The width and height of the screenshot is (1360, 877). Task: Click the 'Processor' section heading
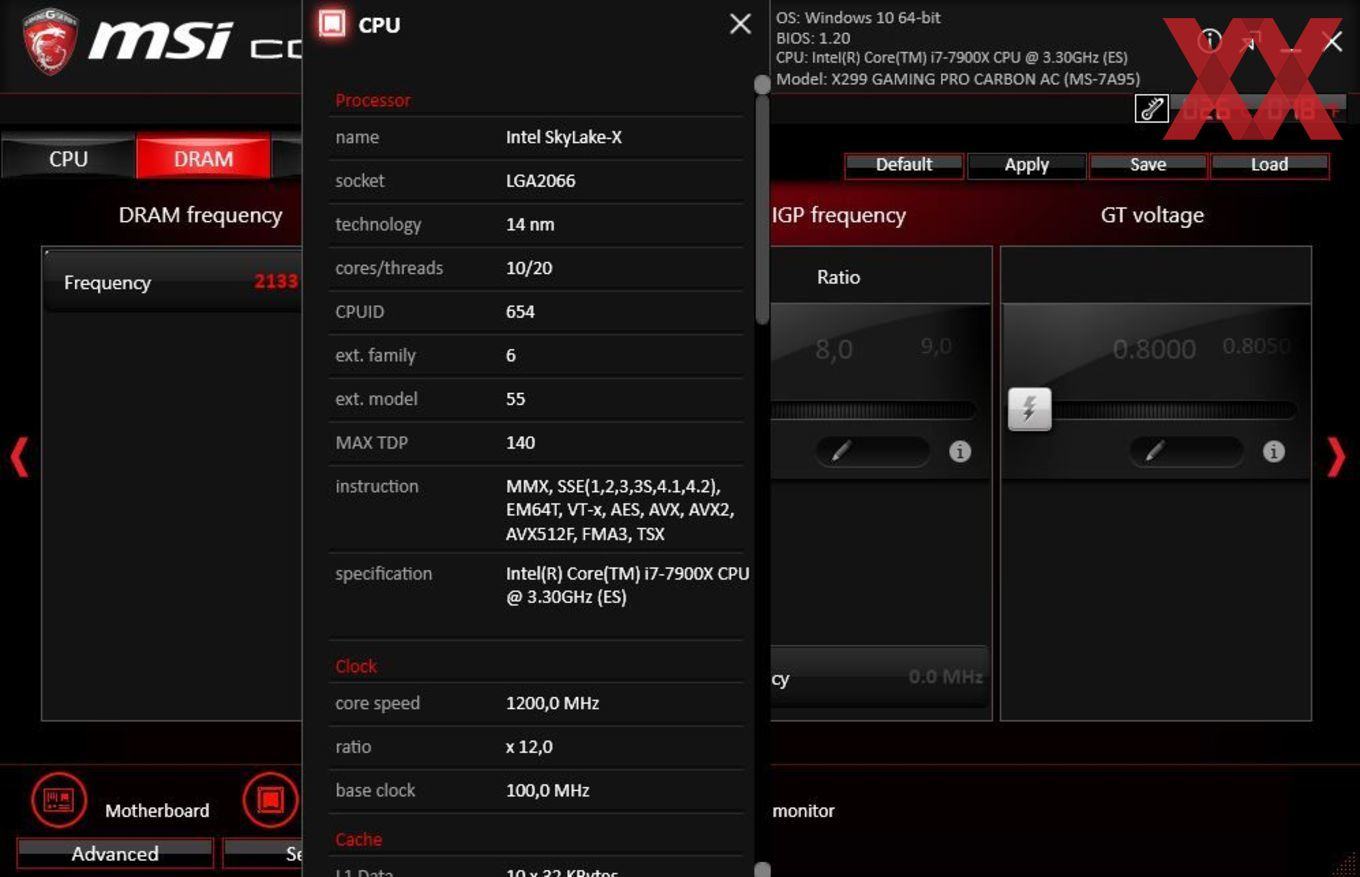[x=373, y=100]
